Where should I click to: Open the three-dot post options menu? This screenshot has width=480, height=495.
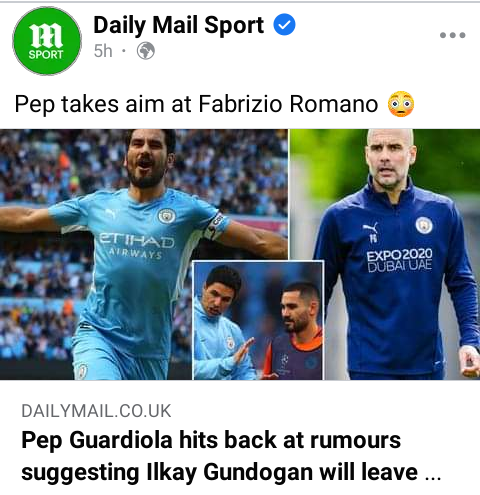point(452,35)
